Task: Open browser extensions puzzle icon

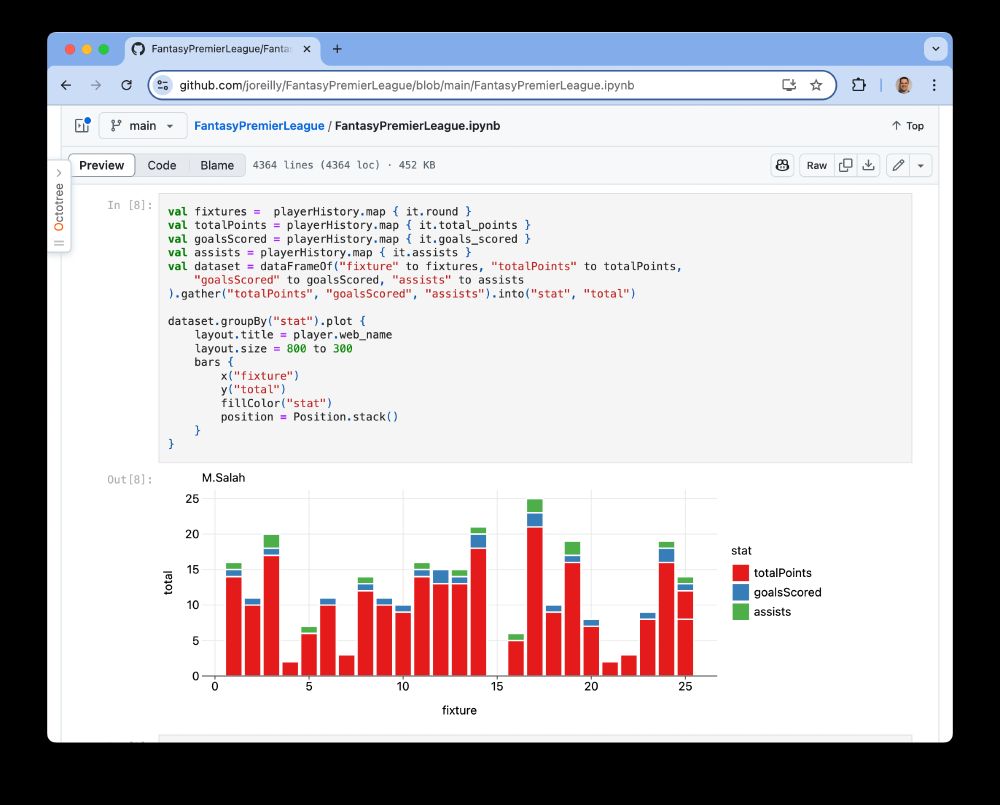Action: point(858,85)
